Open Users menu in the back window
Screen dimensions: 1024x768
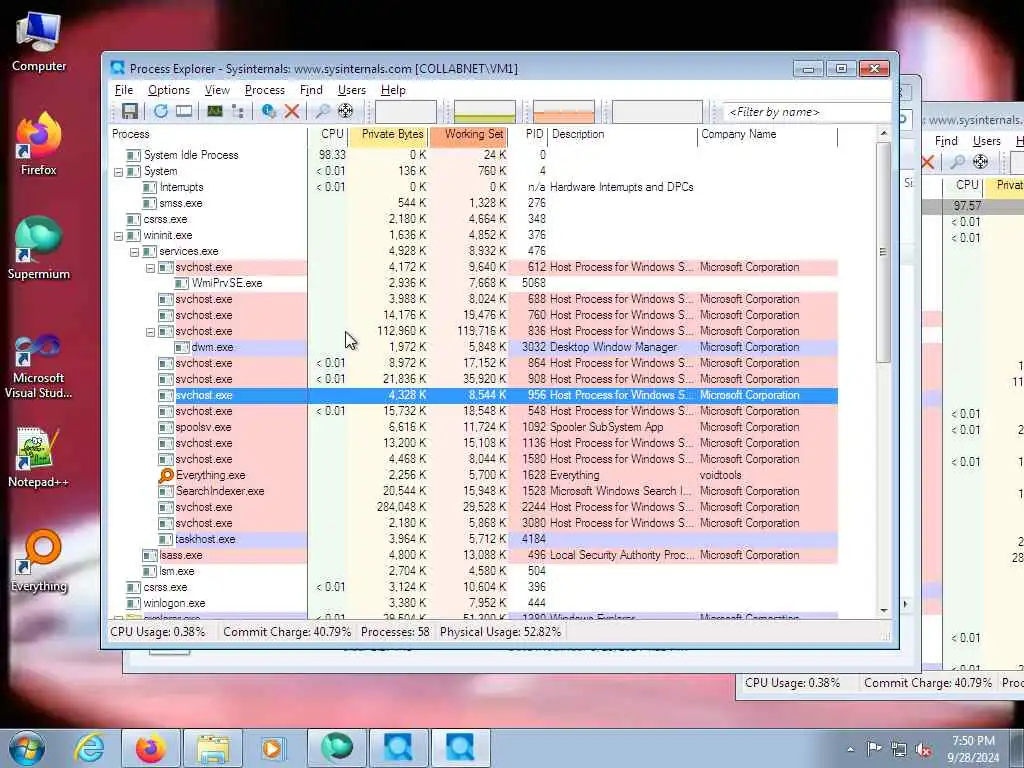[x=986, y=141]
